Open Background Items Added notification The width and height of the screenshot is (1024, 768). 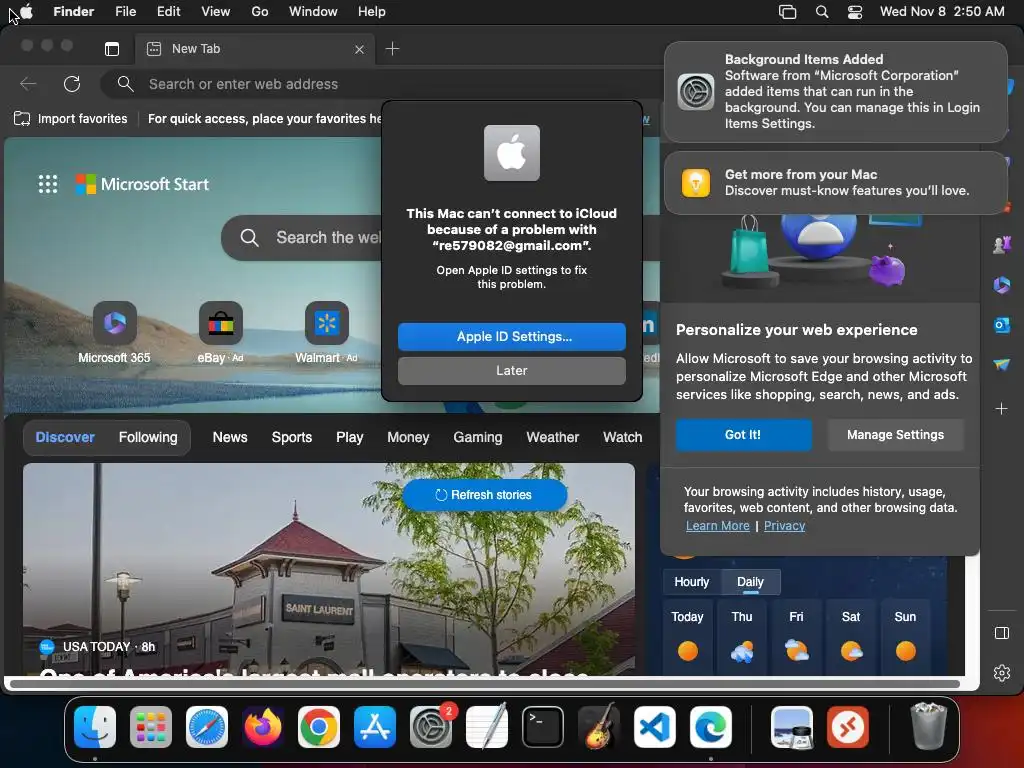tap(836, 91)
